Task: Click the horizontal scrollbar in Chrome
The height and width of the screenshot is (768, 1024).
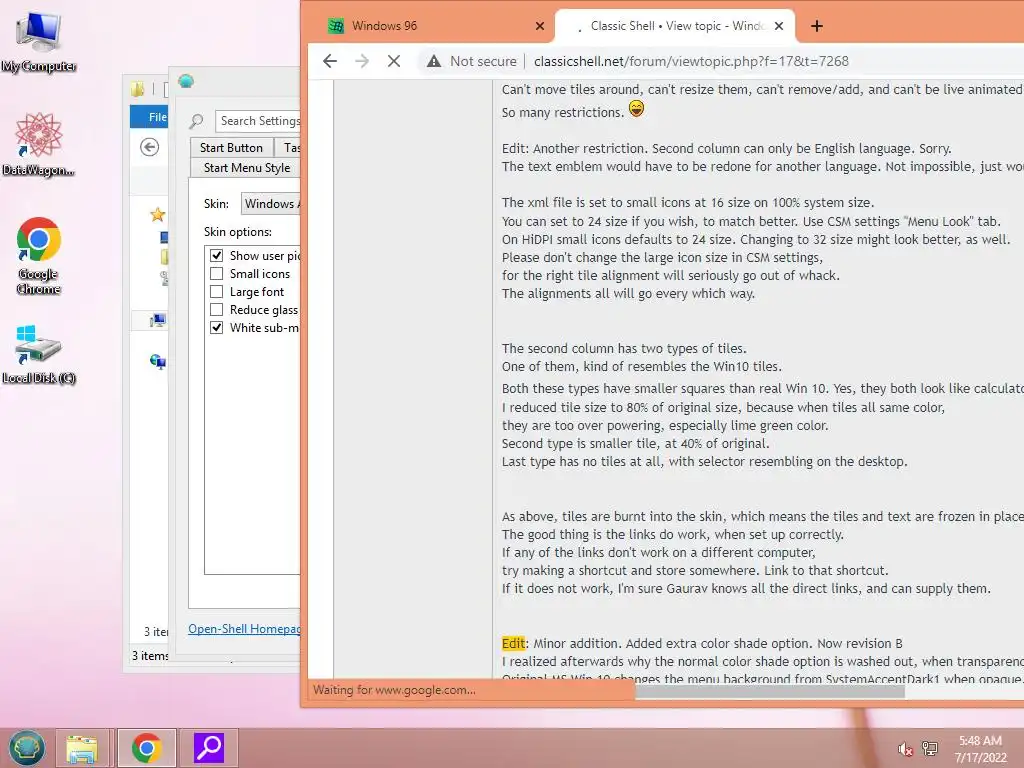Action: (769, 691)
